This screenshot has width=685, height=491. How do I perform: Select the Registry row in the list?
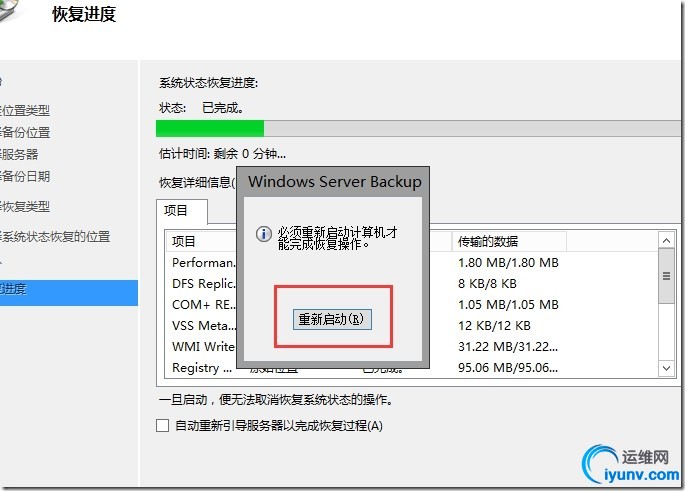[196, 367]
